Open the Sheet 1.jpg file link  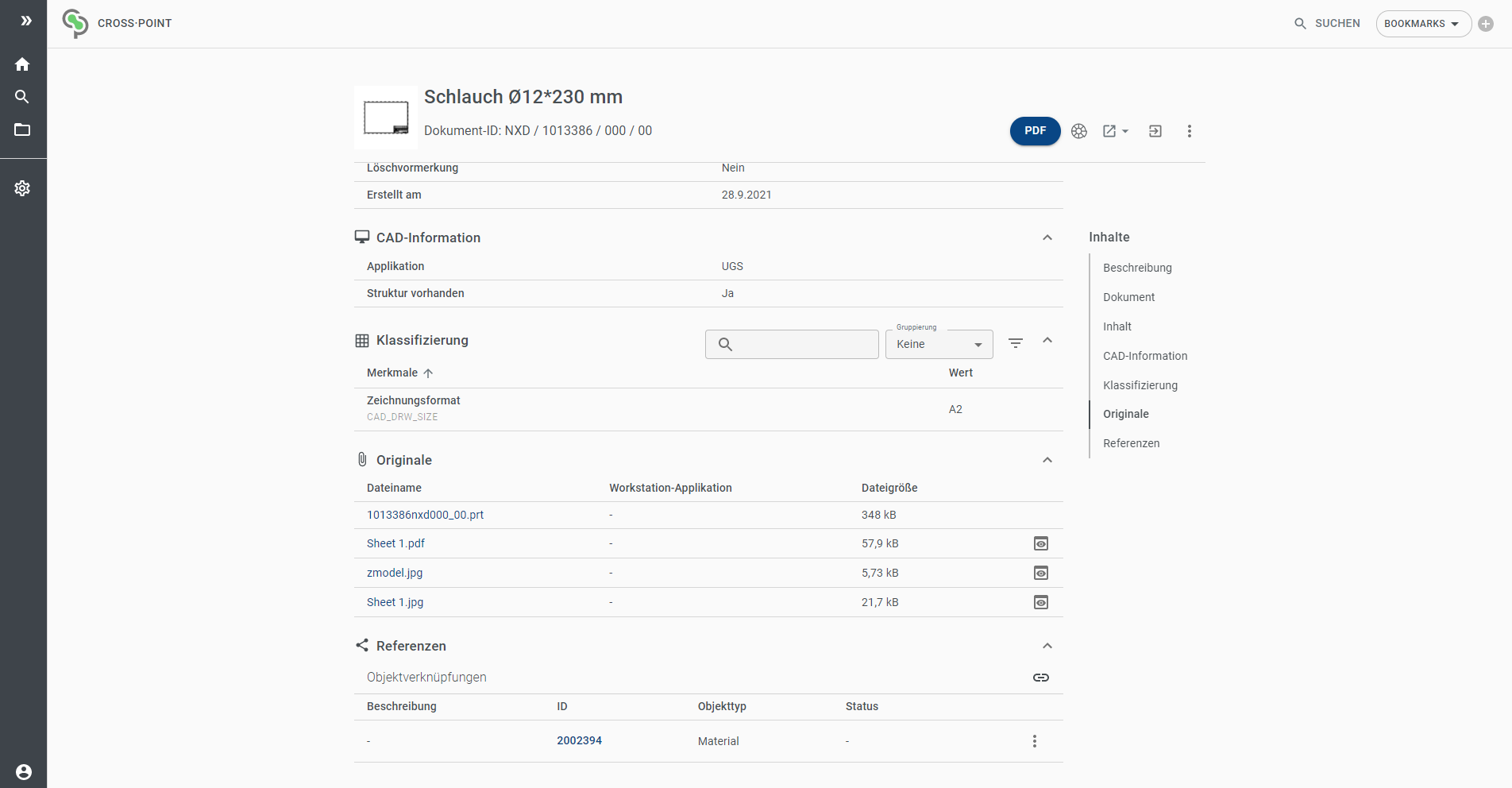(395, 602)
